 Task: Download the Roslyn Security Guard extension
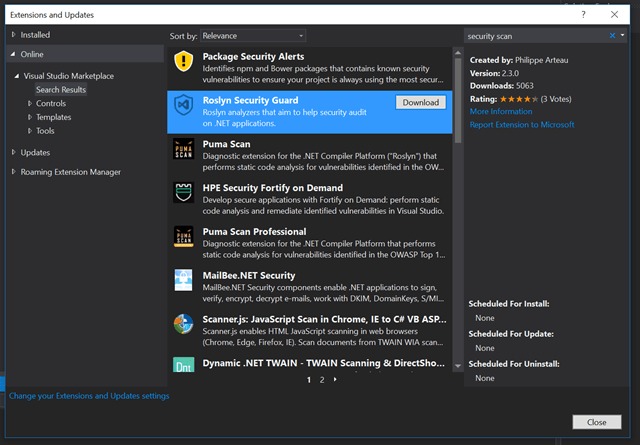(421, 102)
